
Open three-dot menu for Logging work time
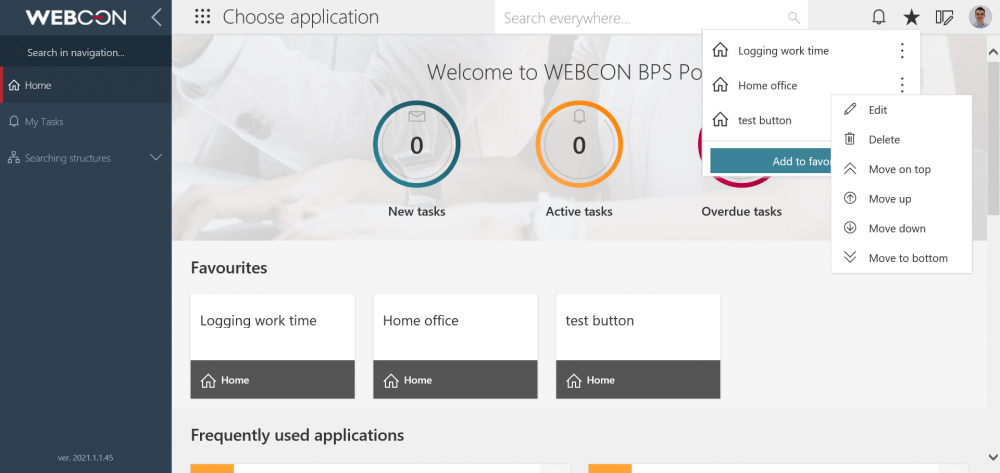pyautogui.click(x=902, y=50)
